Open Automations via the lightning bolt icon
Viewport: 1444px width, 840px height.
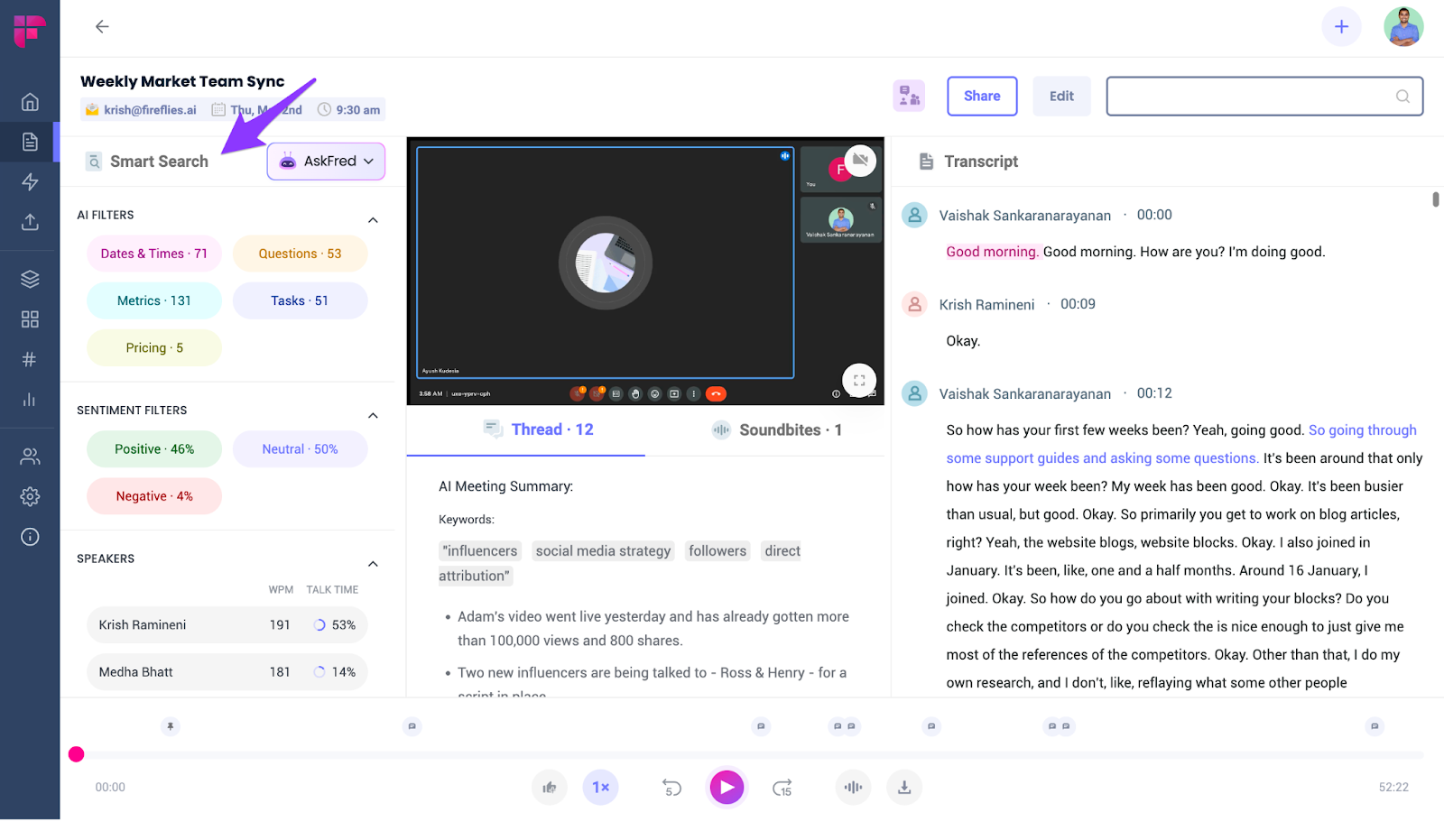pos(30,181)
